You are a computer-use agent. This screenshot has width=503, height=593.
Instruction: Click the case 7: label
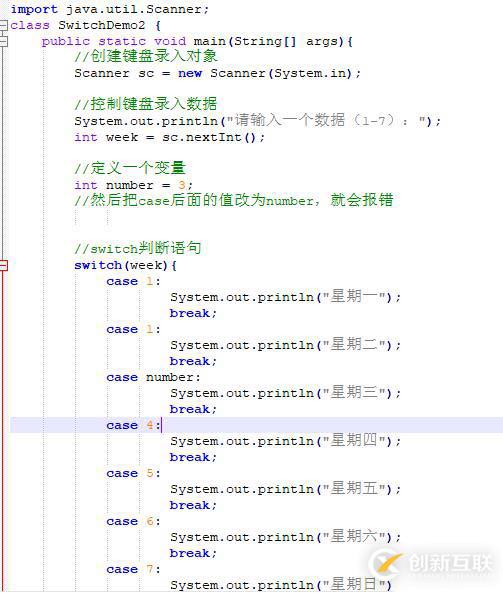134,570
